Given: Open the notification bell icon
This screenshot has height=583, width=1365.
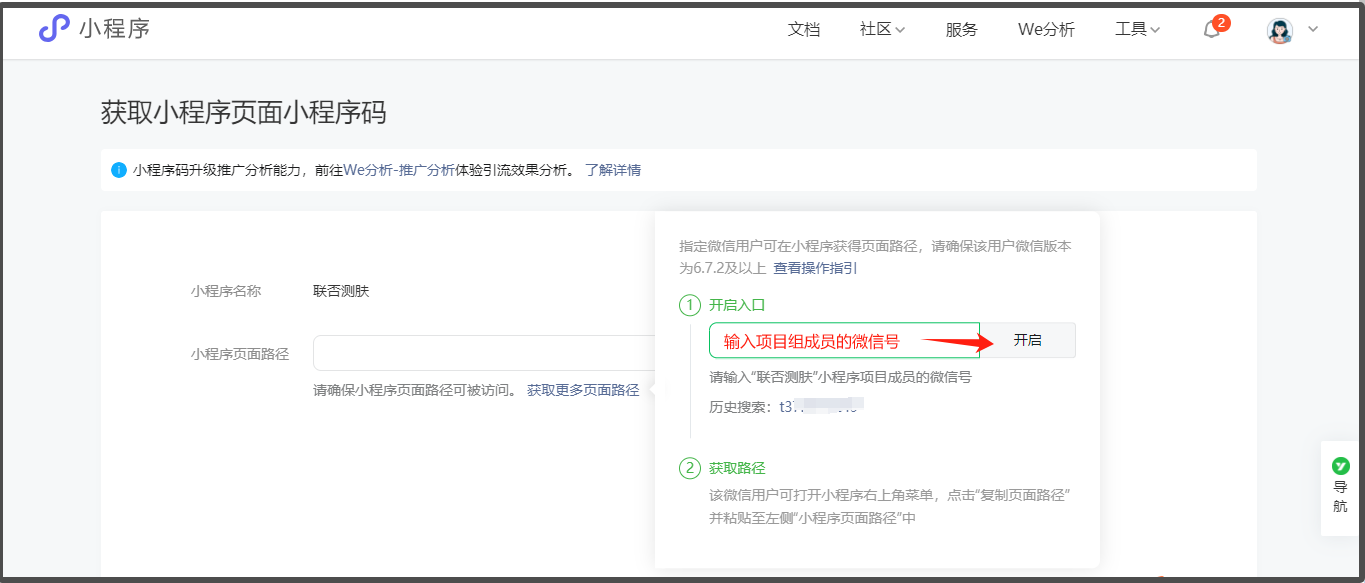Looking at the screenshot, I should click(1212, 29).
